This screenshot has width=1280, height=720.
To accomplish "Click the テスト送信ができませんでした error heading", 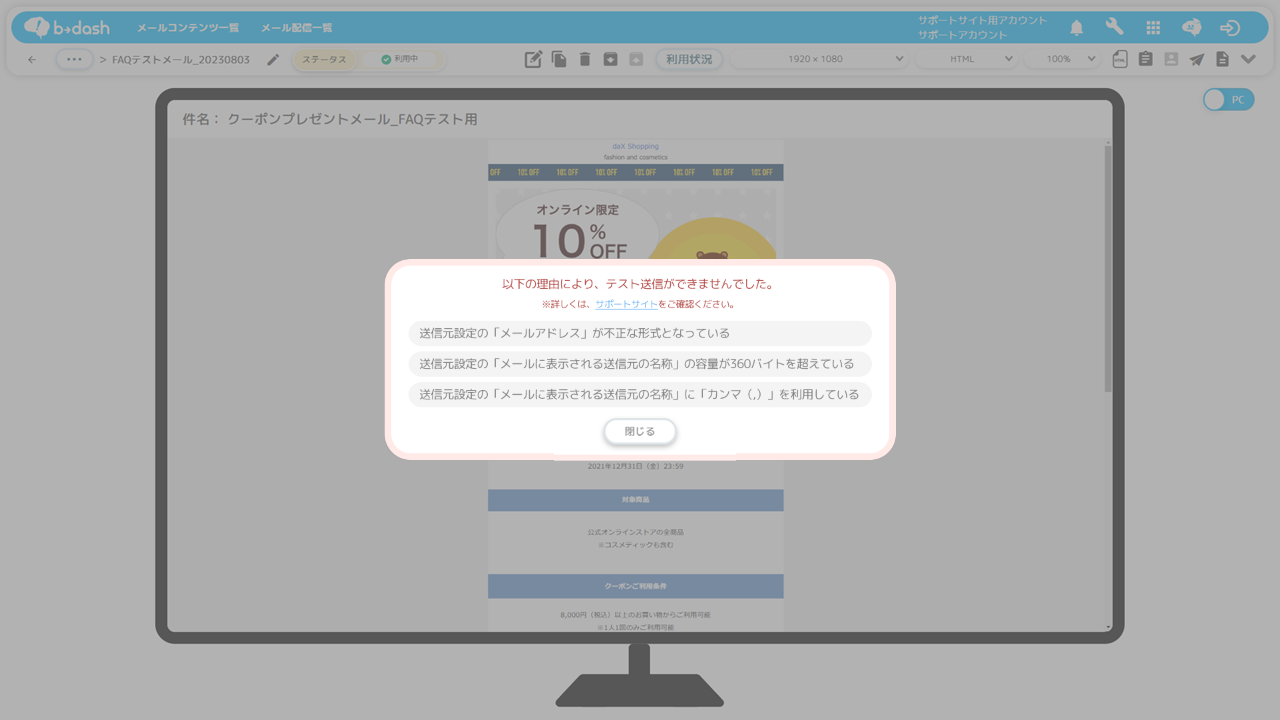I will point(639,284).
